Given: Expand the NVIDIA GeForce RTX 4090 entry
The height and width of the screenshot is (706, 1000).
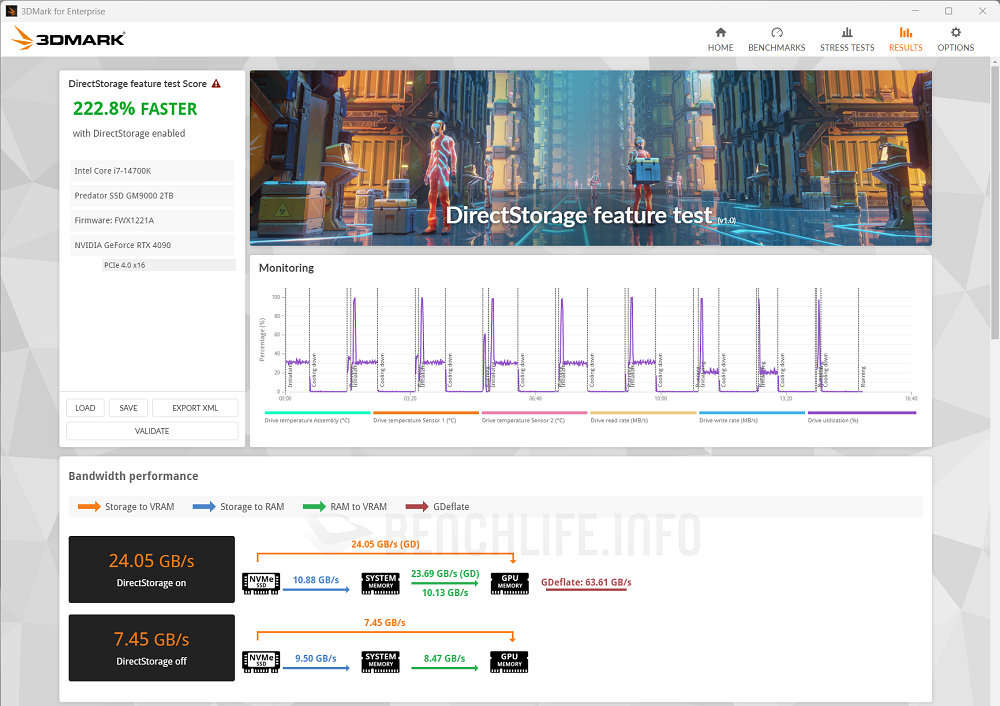Looking at the screenshot, I should click(x=151, y=244).
